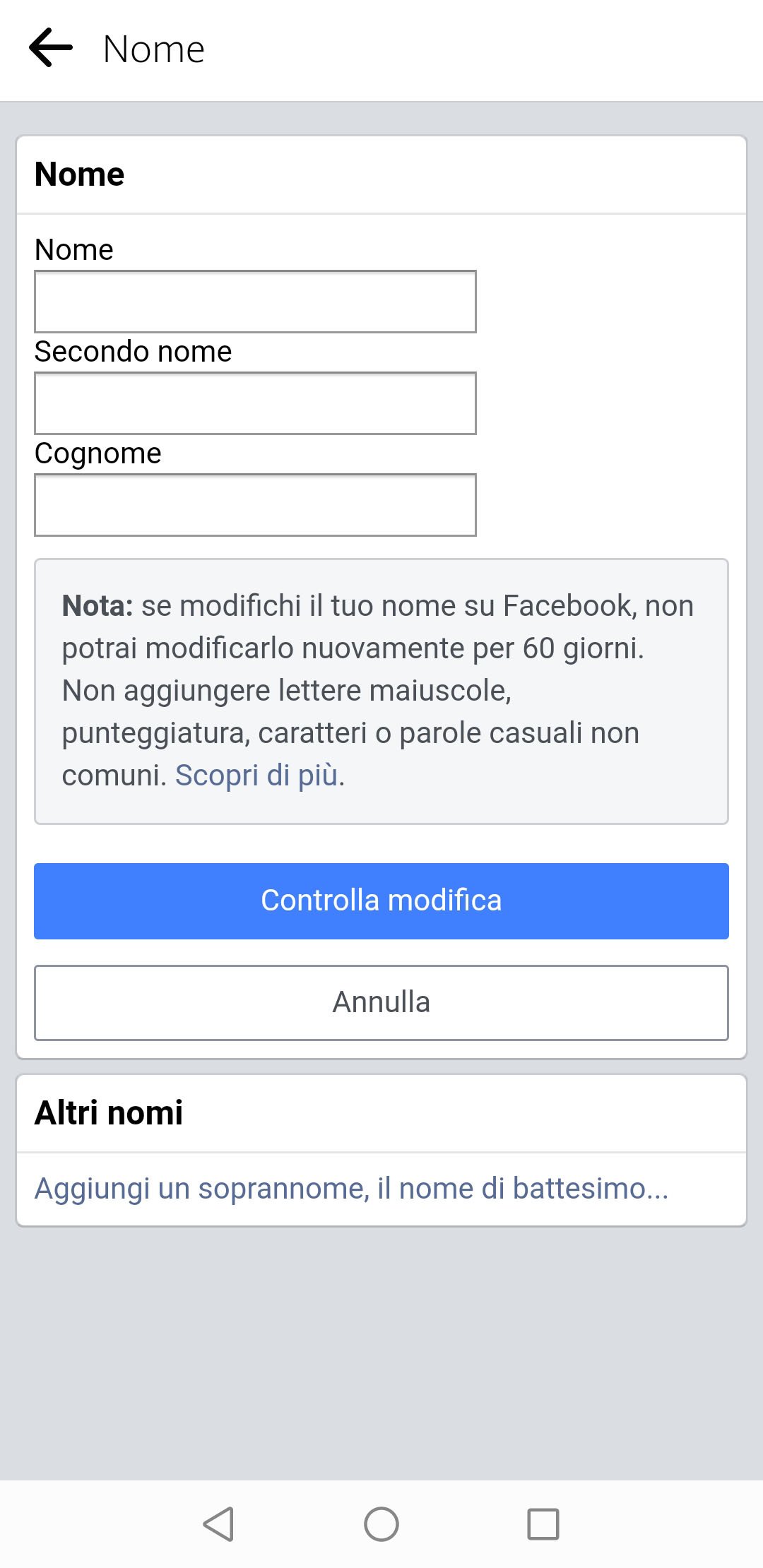The image size is (763, 1568).
Task: Select the Nome input field
Action: tap(254, 301)
